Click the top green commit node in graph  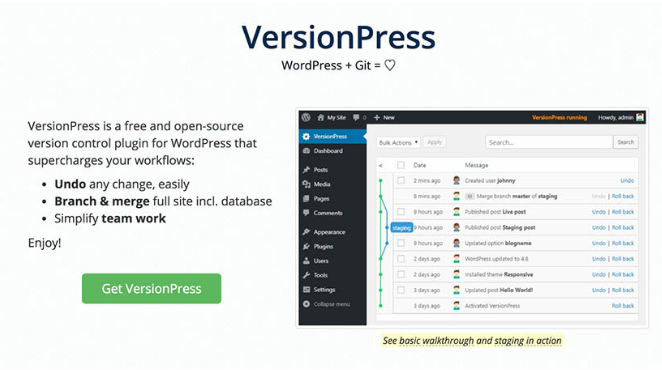pos(380,180)
